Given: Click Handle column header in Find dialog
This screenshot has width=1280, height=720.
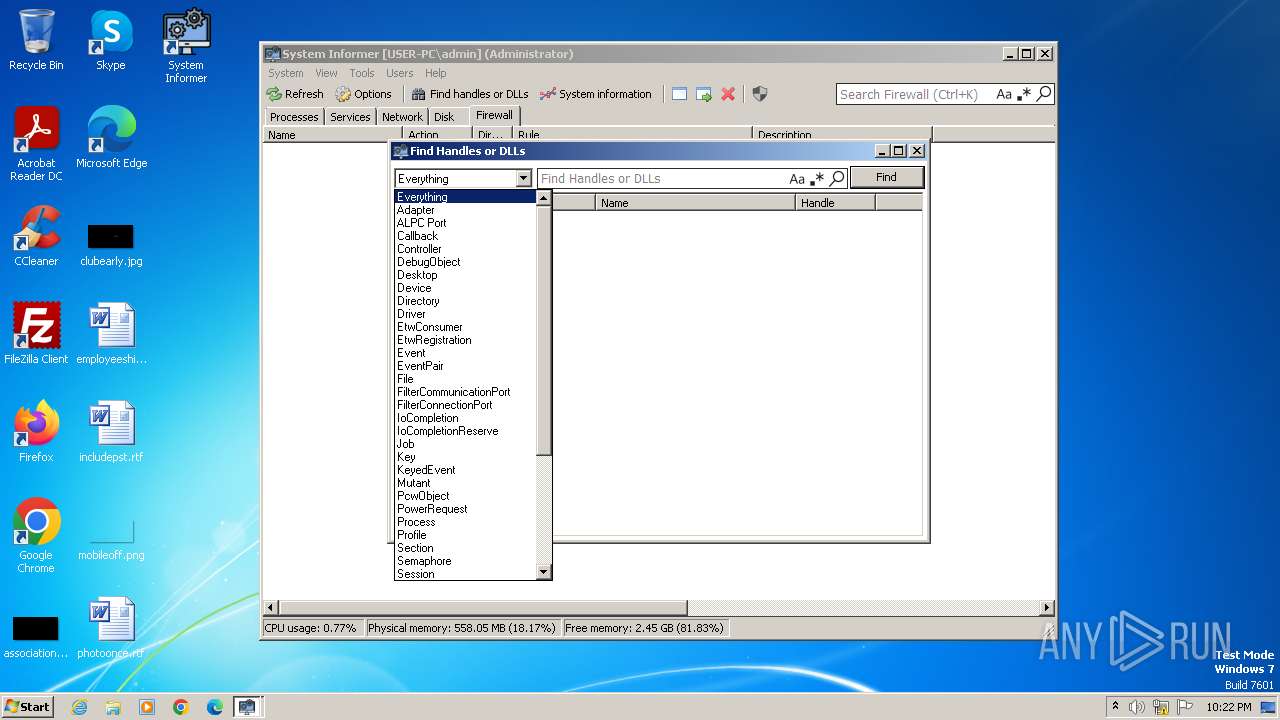Looking at the screenshot, I should tap(835, 203).
